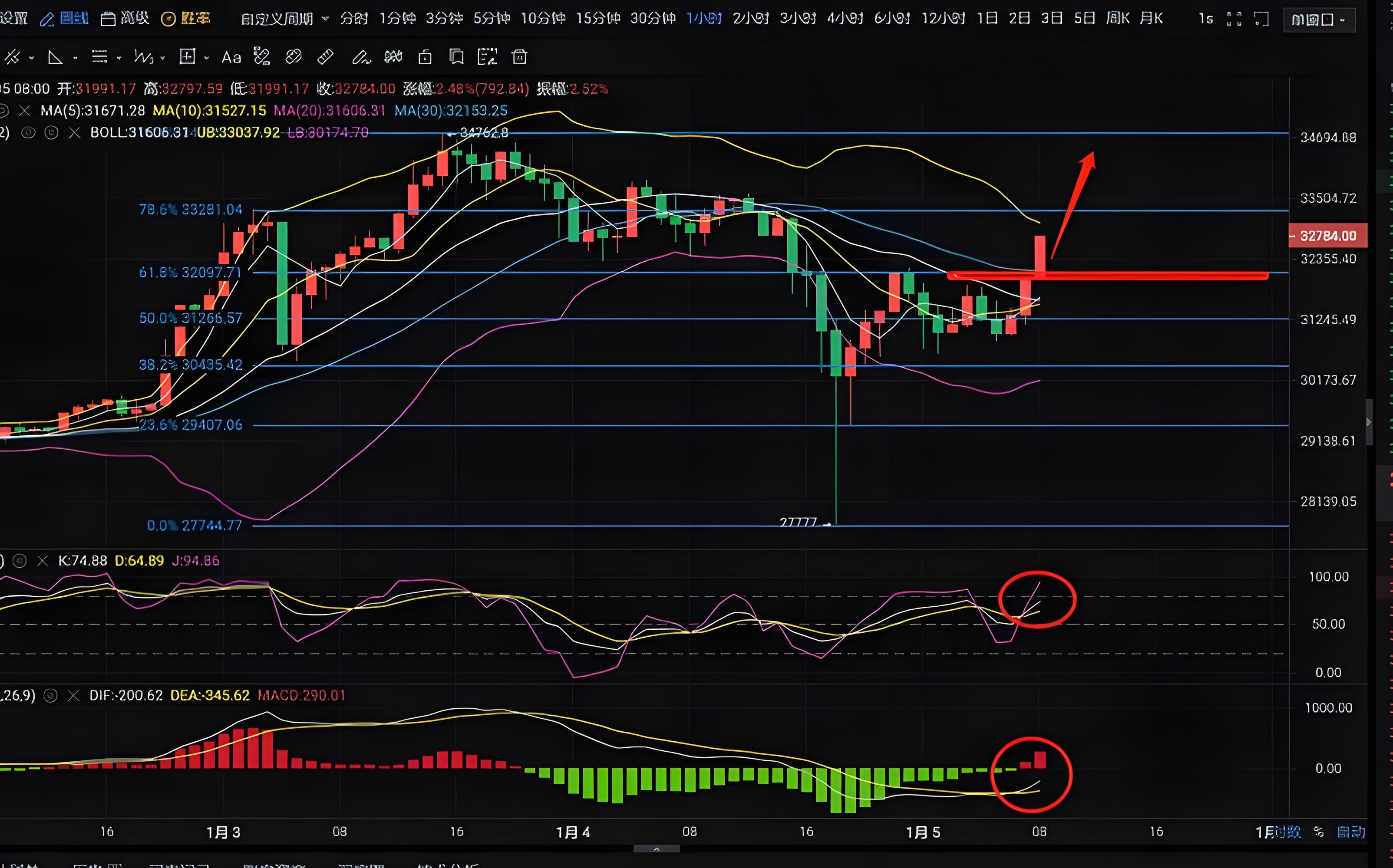
Task: Expand the triangle shape tool arrow
Action: [x=75, y=58]
